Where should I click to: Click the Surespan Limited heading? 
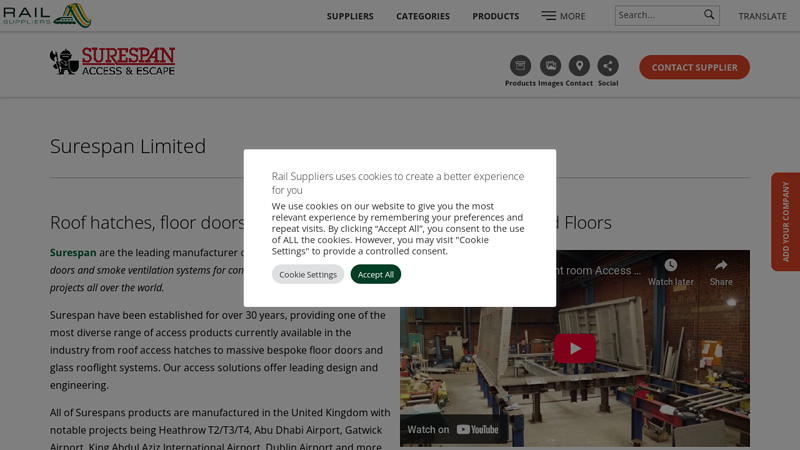128,146
